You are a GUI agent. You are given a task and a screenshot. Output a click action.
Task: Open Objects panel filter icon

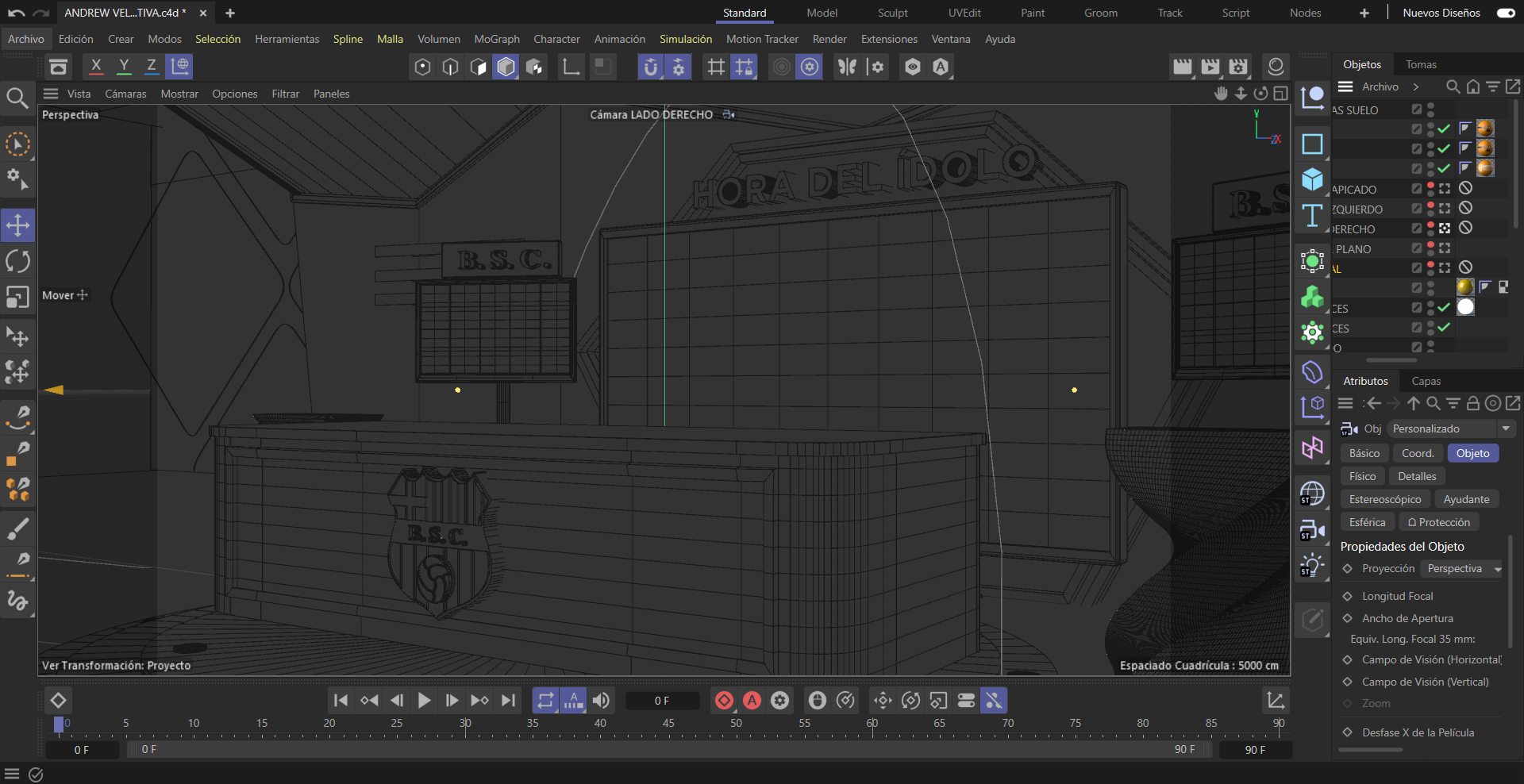(x=1492, y=86)
